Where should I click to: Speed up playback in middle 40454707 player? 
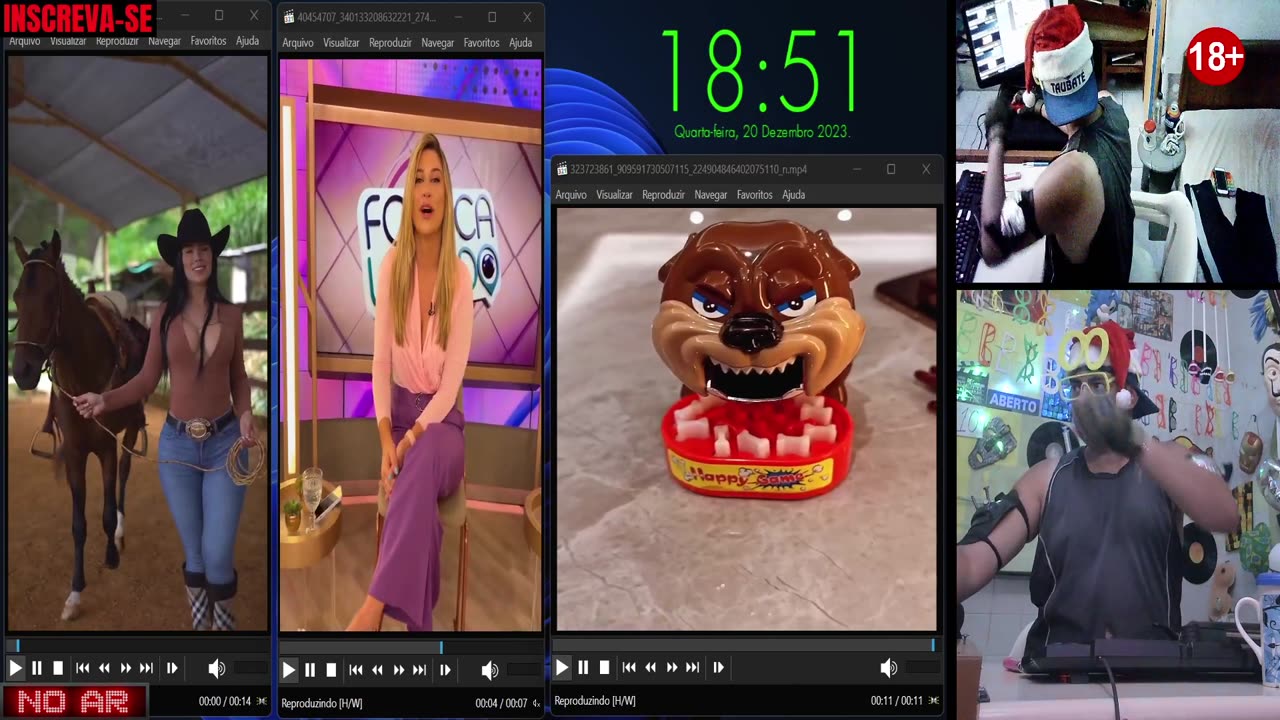398,670
